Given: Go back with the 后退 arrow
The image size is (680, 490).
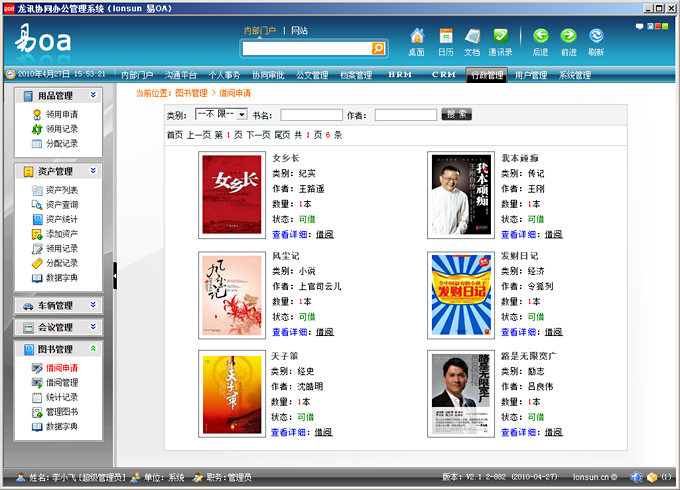Looking at the screenshot, I should [540, 36].
